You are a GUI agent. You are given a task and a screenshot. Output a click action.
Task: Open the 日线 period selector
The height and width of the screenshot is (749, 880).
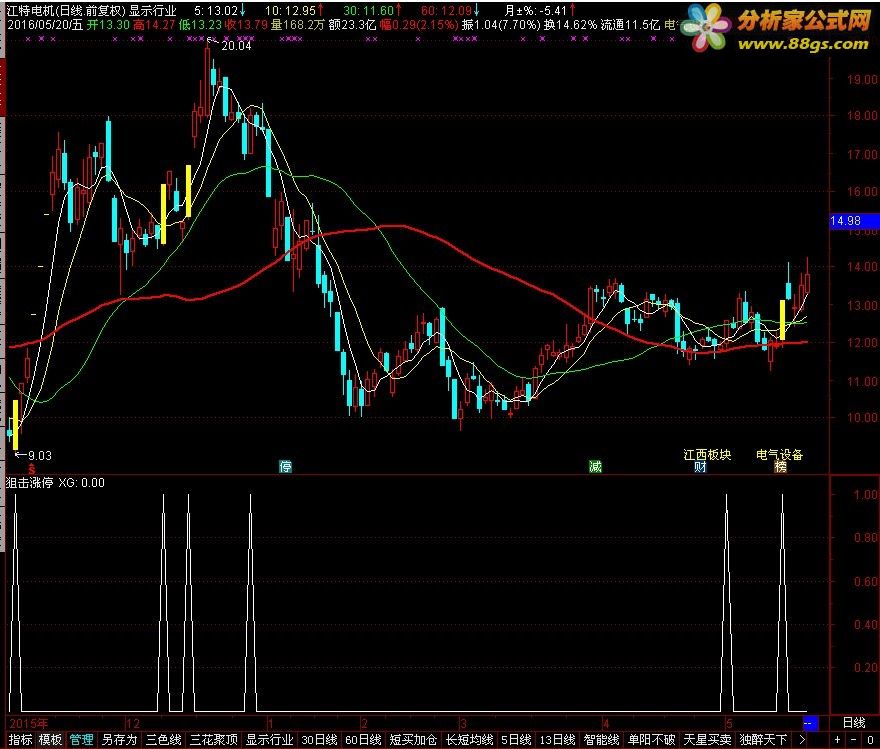854,723
